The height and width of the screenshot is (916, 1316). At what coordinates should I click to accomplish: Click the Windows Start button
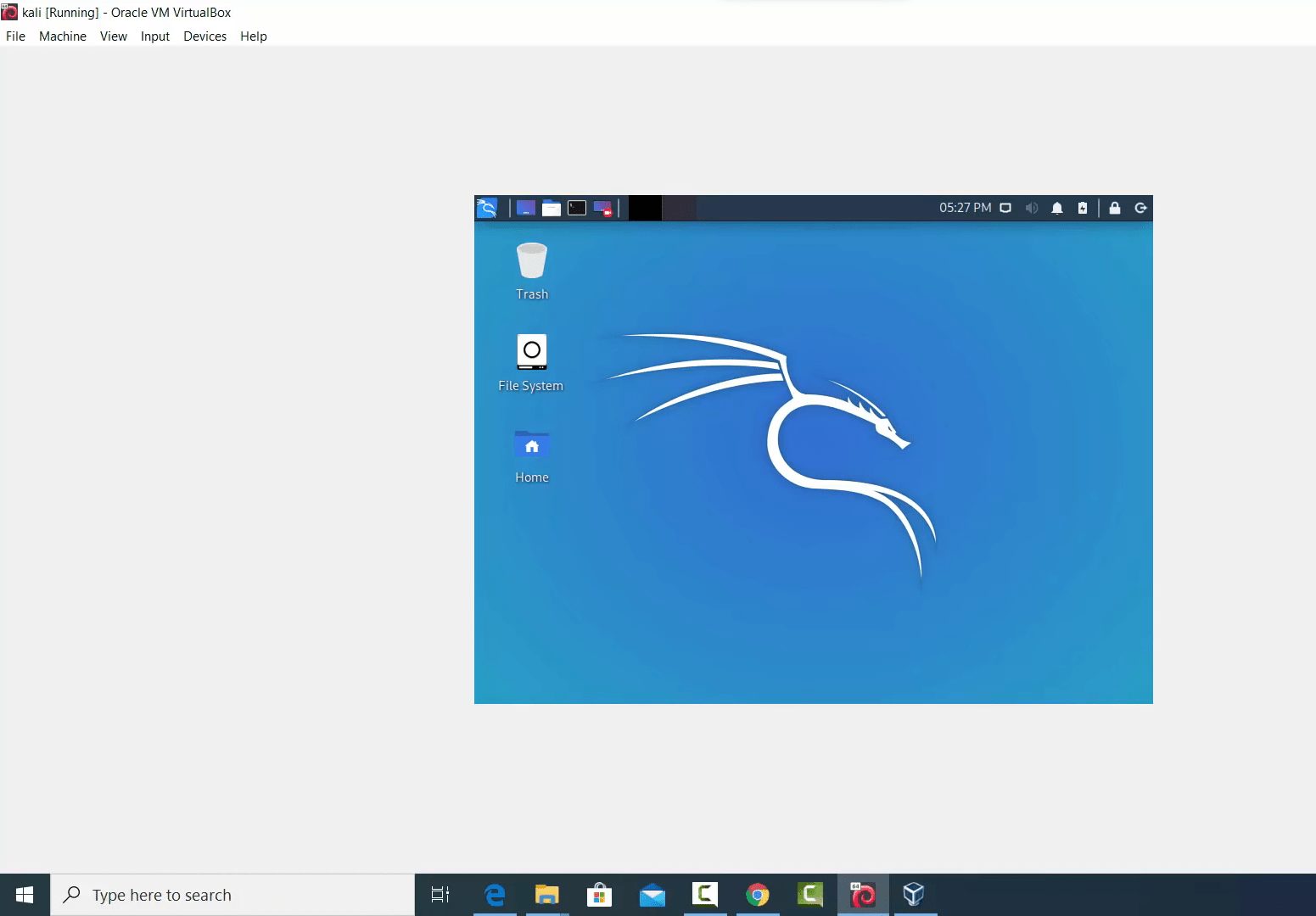[x=25, y=895]
